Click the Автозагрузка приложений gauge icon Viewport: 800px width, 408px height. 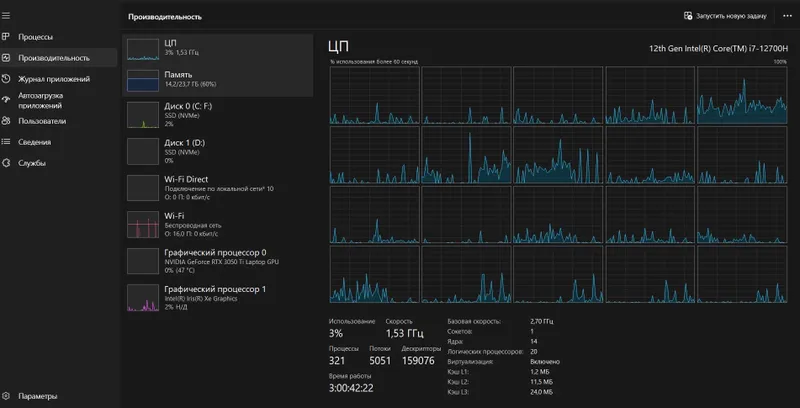coord(6,100)
